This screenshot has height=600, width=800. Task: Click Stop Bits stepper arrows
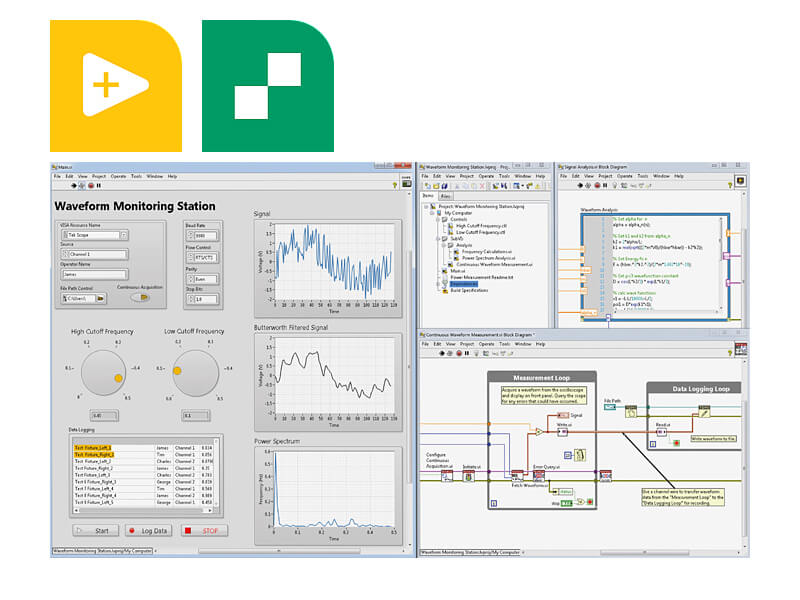191,299
